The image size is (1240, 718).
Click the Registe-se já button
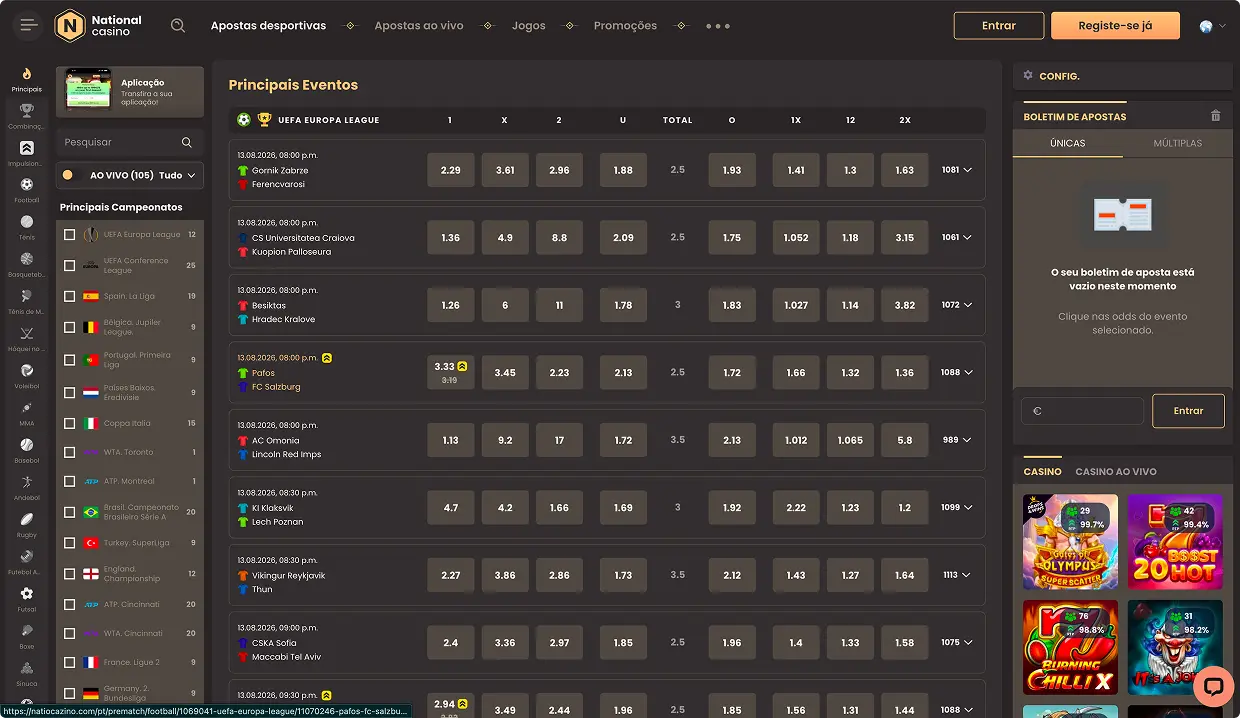pos(1115,26)
